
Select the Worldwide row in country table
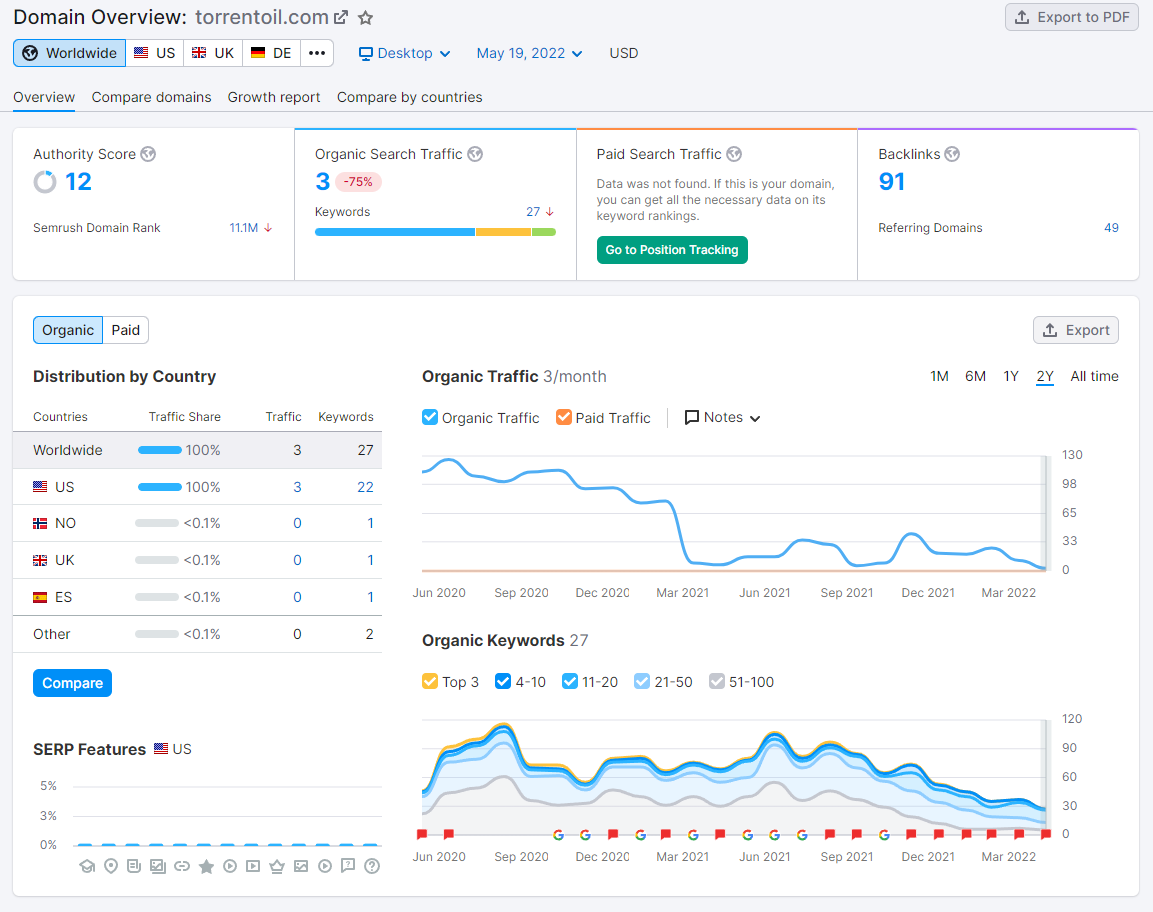pos(197,450)
